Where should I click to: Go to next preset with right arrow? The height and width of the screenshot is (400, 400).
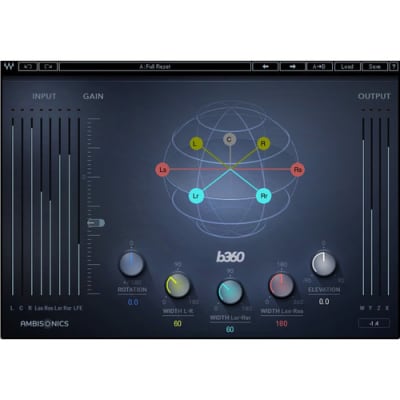pyautogui.click(x=292, y=66)
